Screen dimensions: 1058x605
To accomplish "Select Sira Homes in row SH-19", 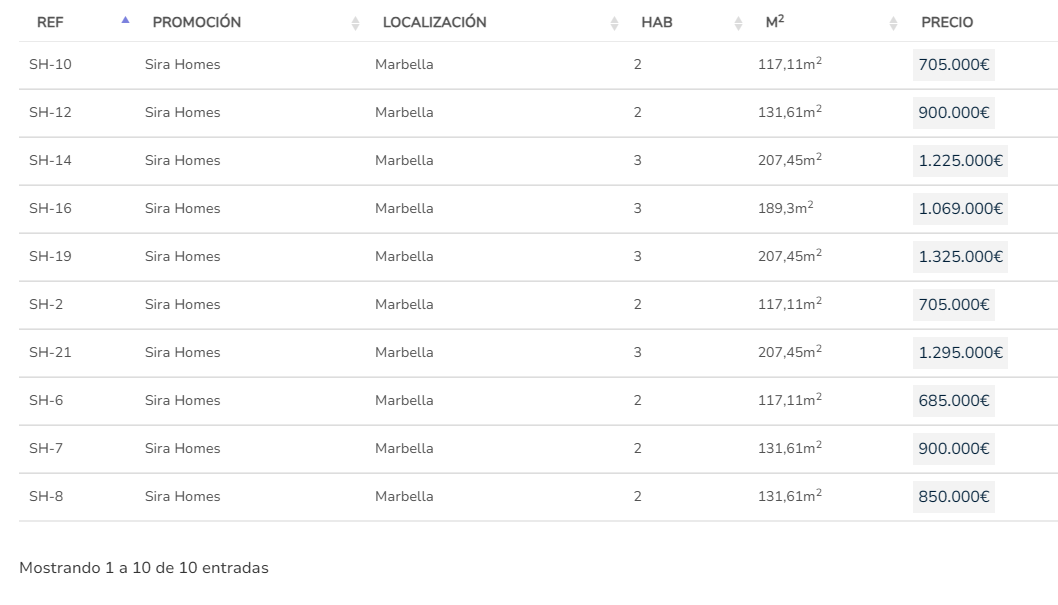I will tap(182, 256).
